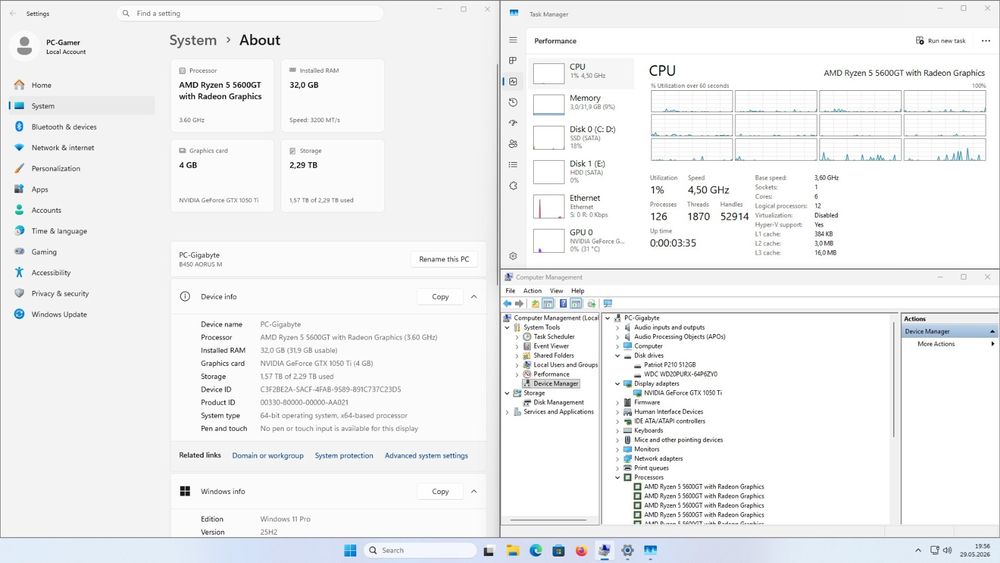Image resolution: width=1000 pixels, height=563 pixels.
Task: Expand the Keyboards device category
Action: pyautogui.click(x=617, y=430)
